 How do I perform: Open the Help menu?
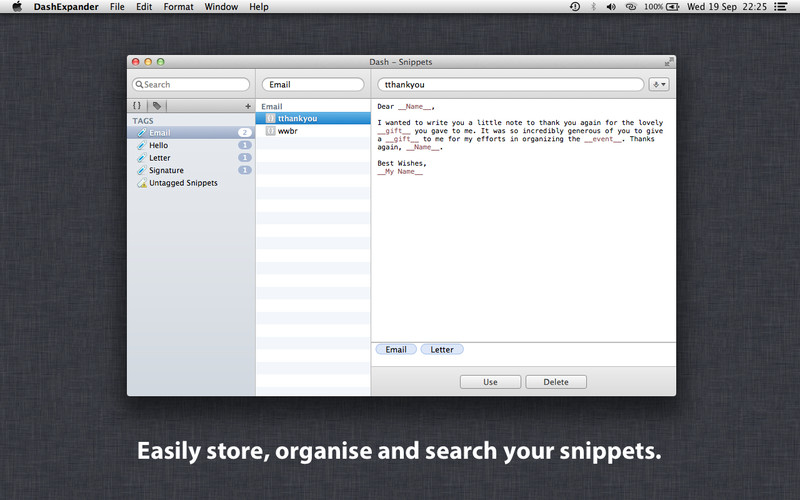[259, 7]
